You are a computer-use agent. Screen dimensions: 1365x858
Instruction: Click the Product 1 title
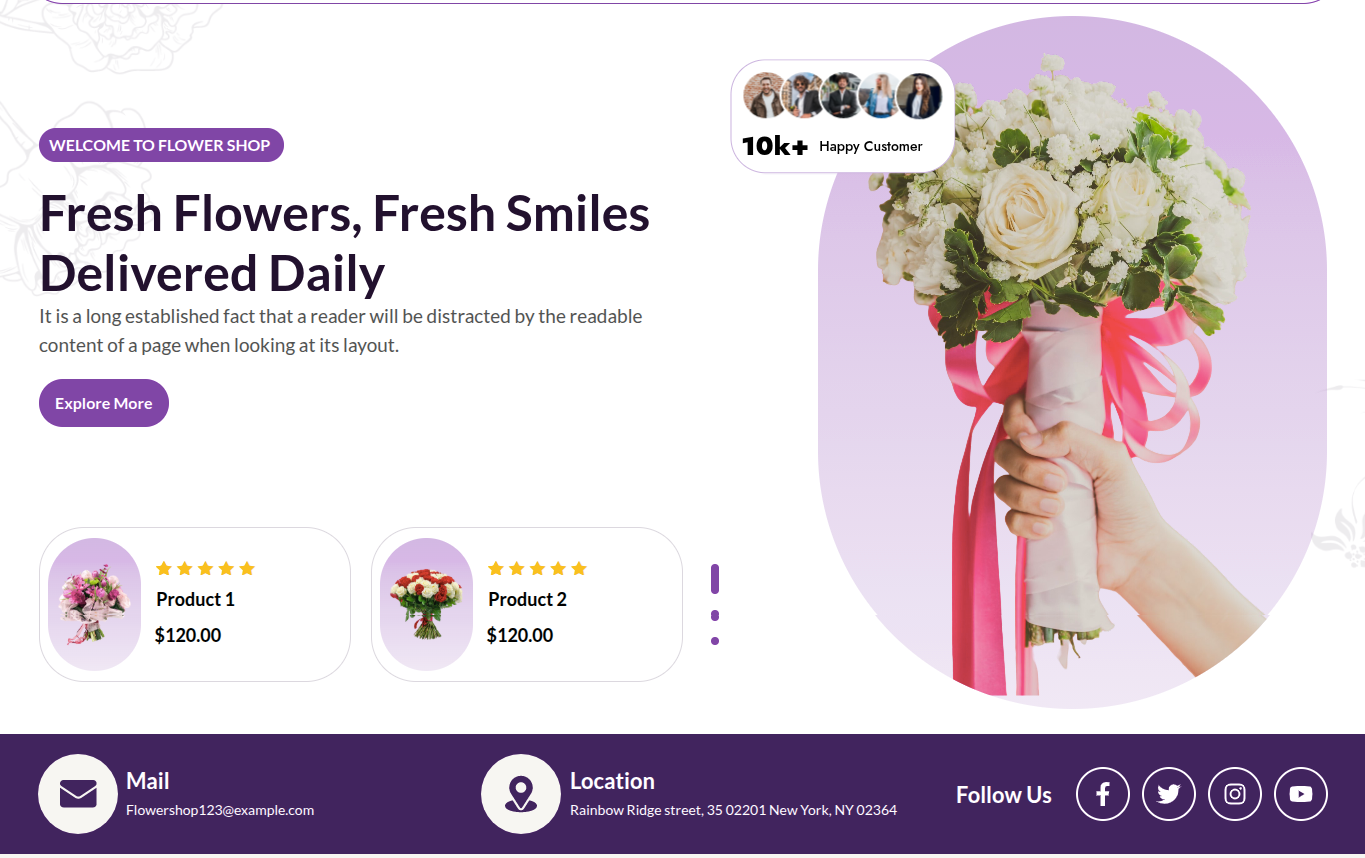tap(195, 600)
